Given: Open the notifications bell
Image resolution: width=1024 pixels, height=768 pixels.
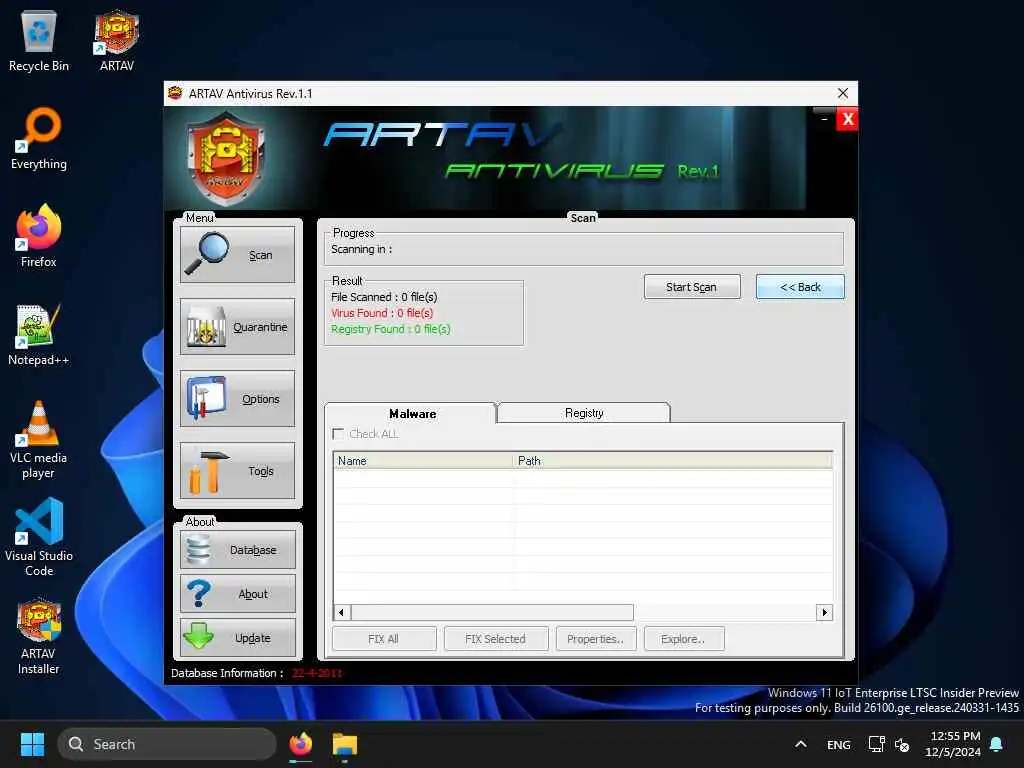Looking at the screenshot, I should pos(997,744).
